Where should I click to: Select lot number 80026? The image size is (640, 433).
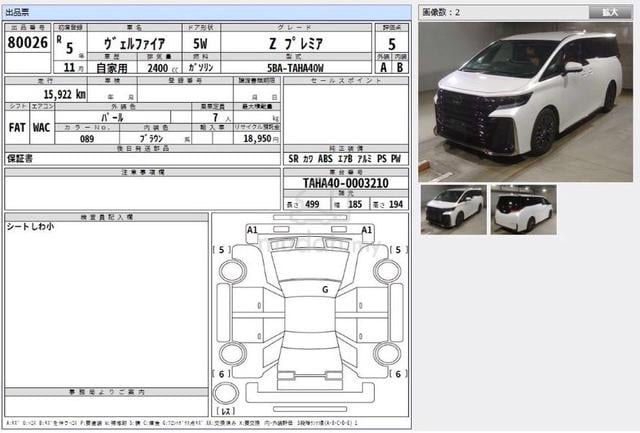click(28, 42)
